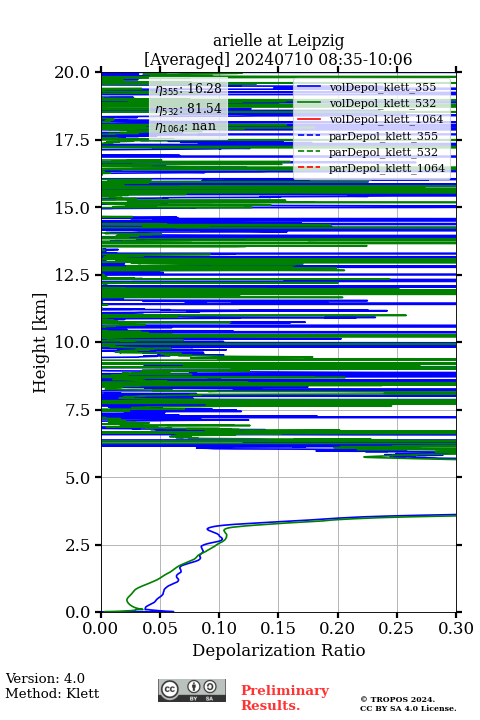Click the parDepol_klett_532 legend label

(383, 152)
